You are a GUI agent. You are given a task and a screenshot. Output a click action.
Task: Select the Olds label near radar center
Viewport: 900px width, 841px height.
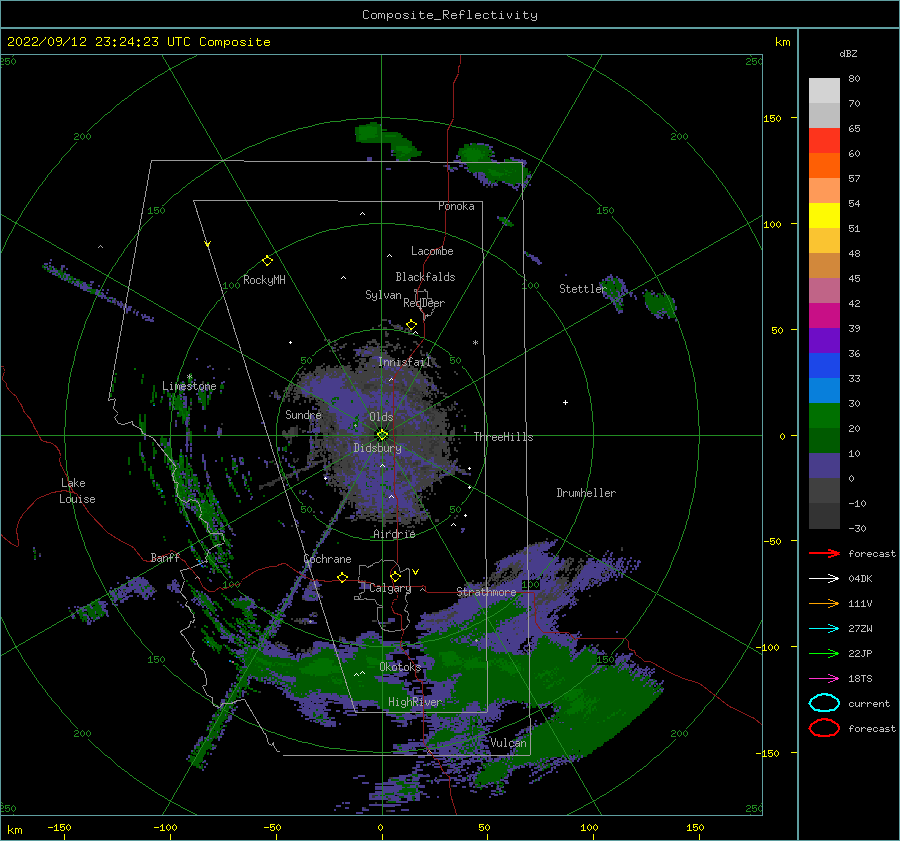pos(381,417)
